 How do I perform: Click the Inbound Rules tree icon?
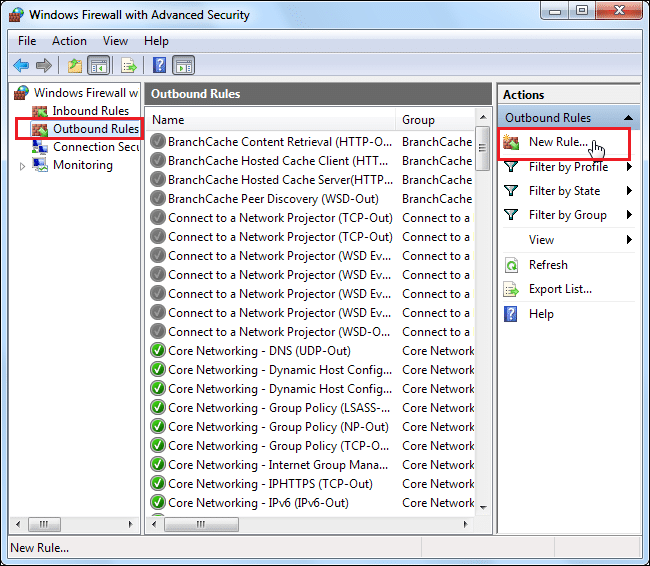point(40,111)
